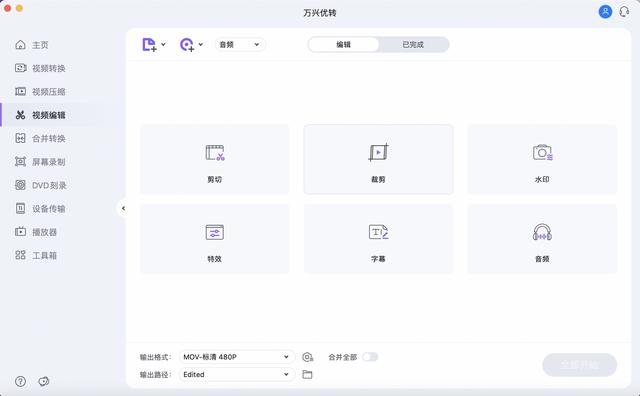Click the load disc icon

(x=187, y=44)
